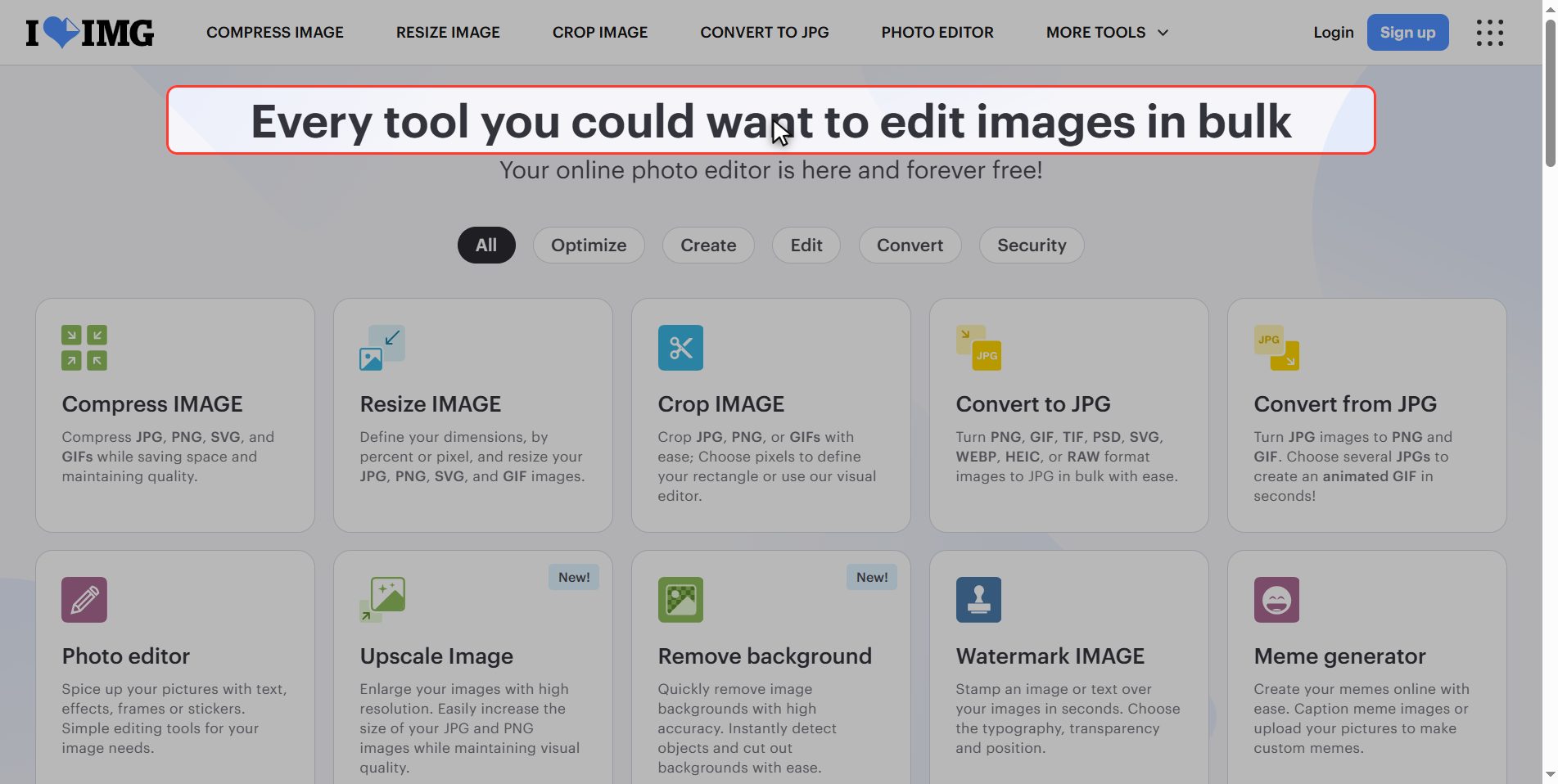This screenshot has height=784, width=1558.
Task: Click the Compress IMAGE green arrows icon
Action: [84, 348]
